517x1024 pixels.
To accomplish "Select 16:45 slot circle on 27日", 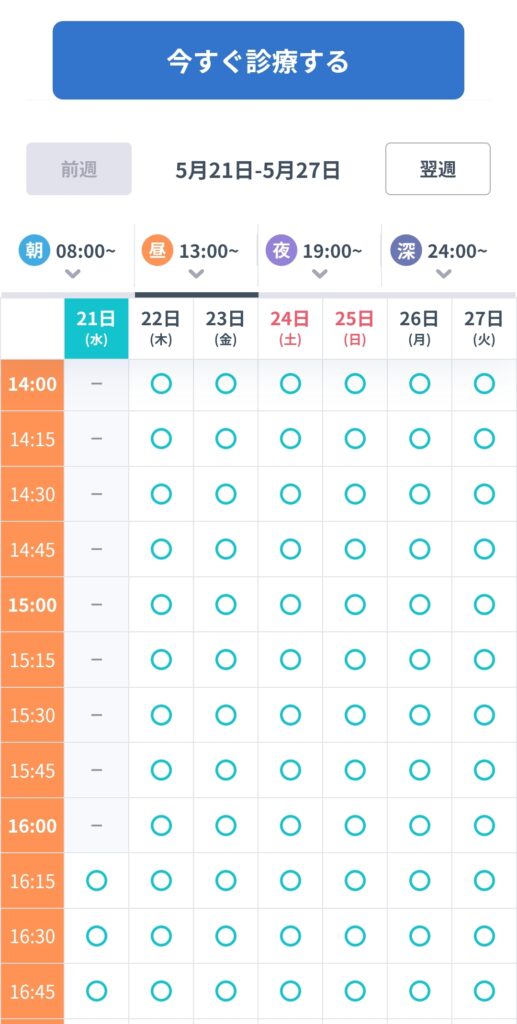I will (x=484, y=991).
